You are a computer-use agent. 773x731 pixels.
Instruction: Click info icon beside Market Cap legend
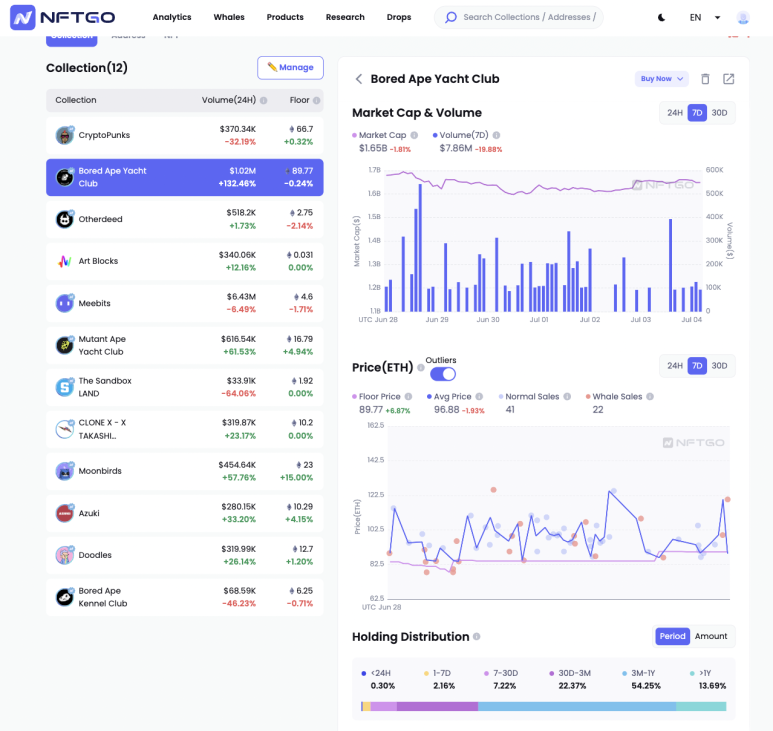click(x=414, y=135)
